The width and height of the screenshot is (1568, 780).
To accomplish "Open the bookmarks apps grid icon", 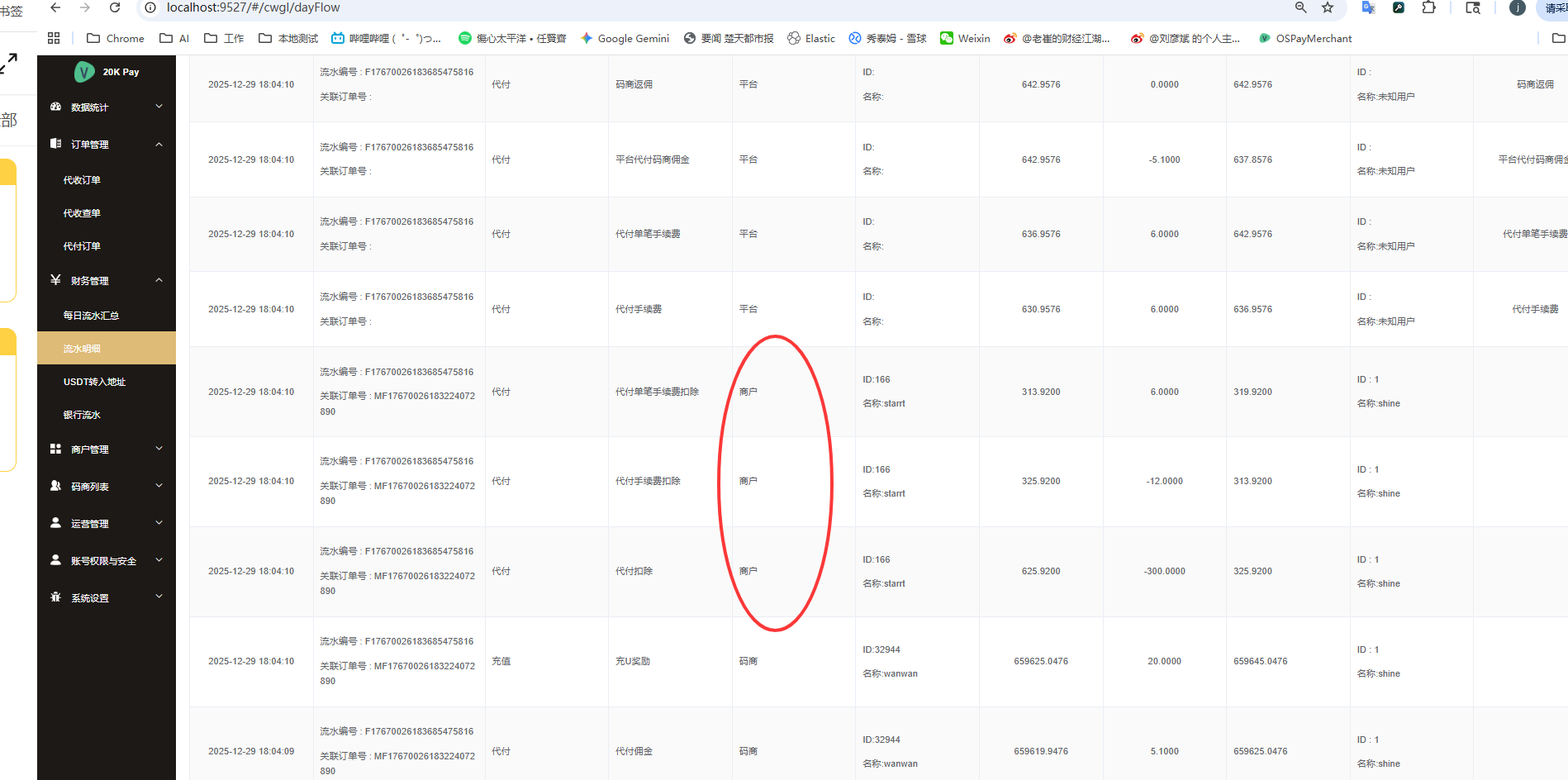I will pos(54,38).
